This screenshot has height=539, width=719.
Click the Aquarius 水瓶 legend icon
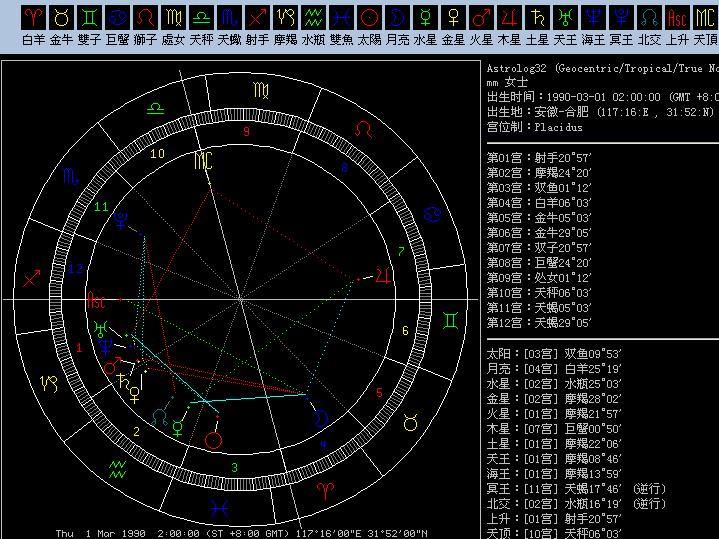[x=313, y=17]
